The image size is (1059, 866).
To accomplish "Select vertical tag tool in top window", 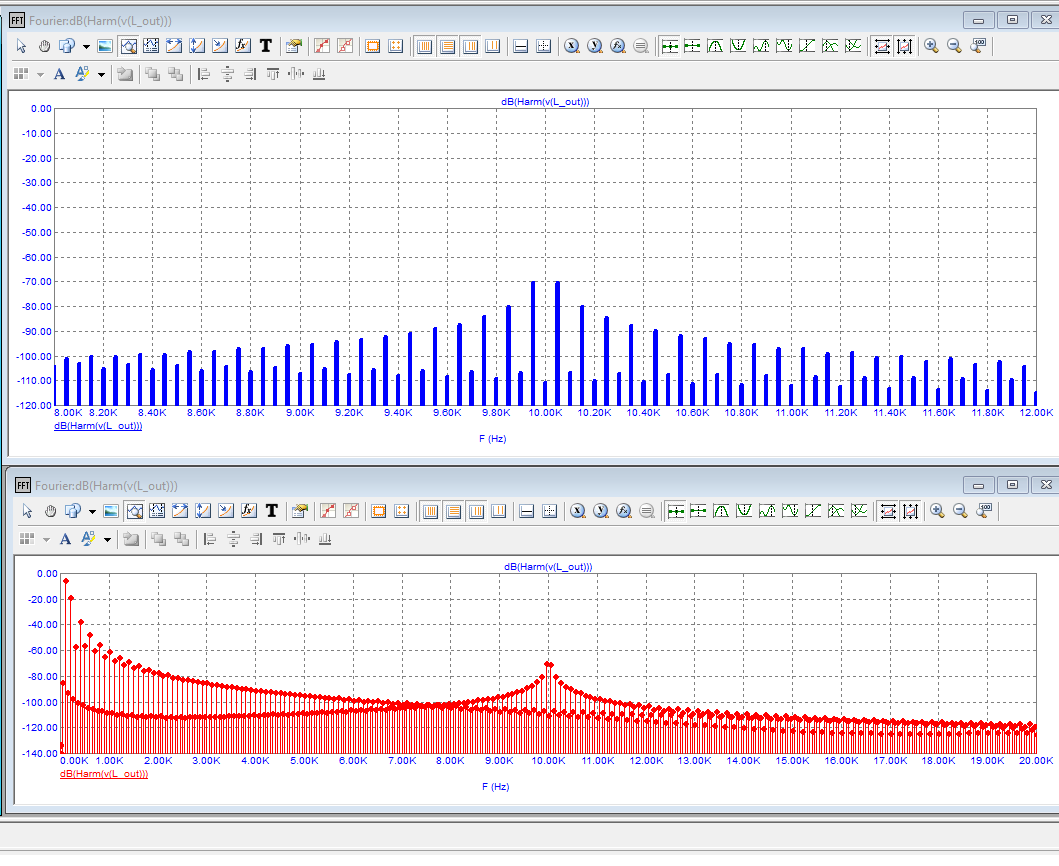I will [197, 46].
